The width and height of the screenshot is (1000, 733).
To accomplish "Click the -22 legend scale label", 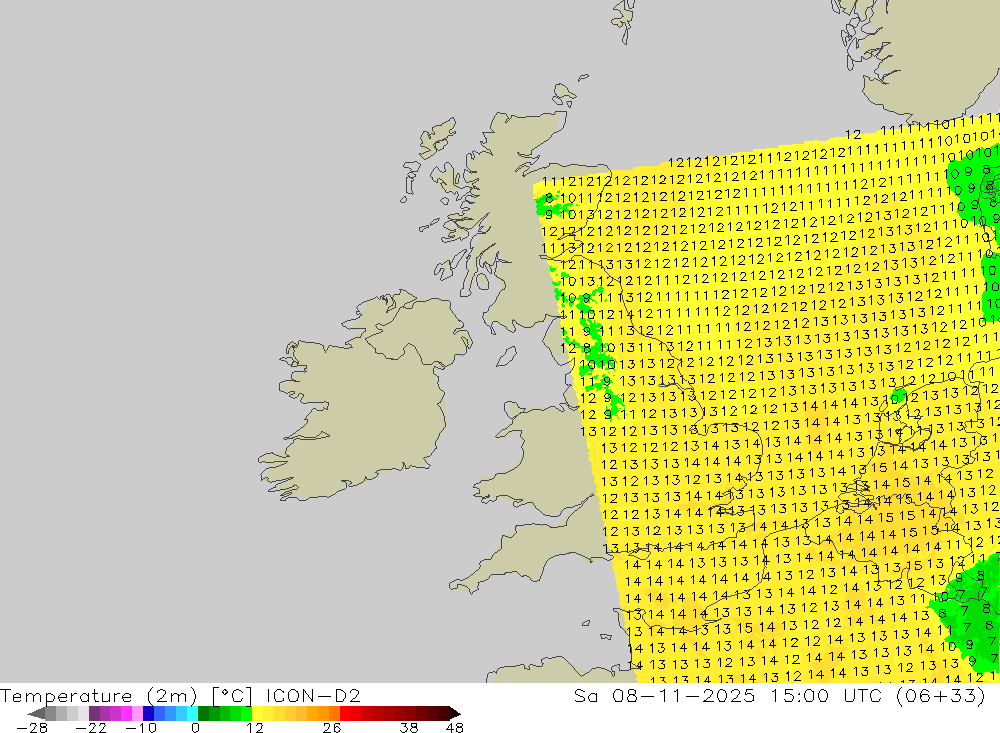I will [x=91, y=728].
